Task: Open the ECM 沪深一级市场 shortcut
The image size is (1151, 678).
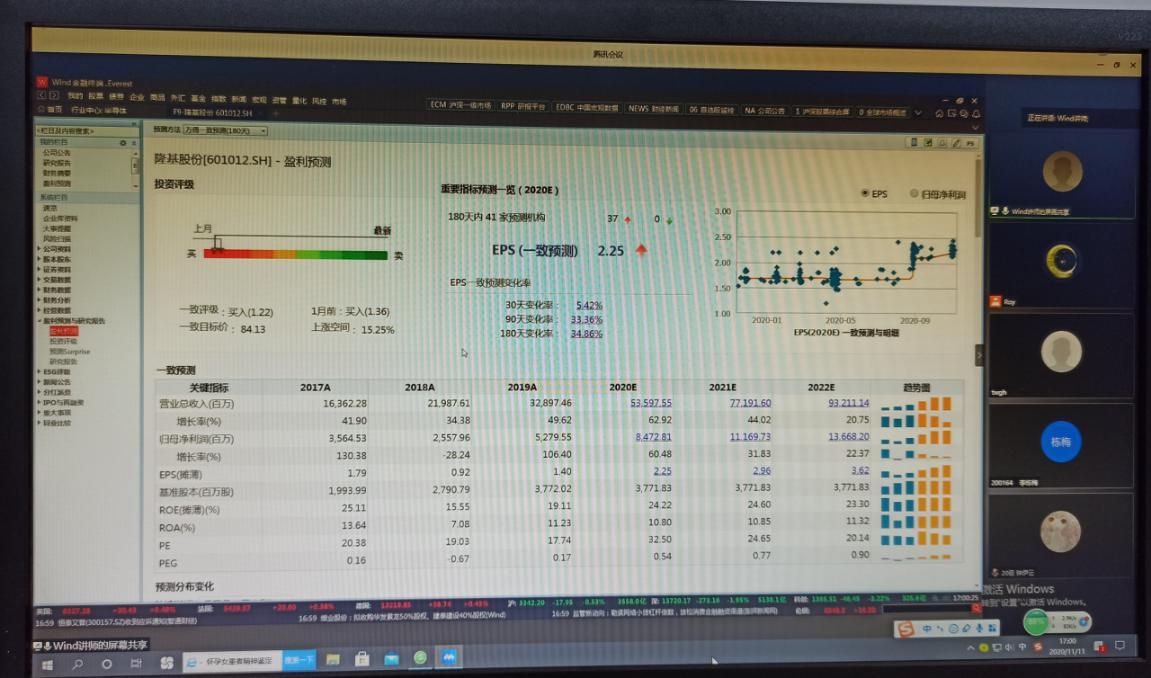Action: 460,106
